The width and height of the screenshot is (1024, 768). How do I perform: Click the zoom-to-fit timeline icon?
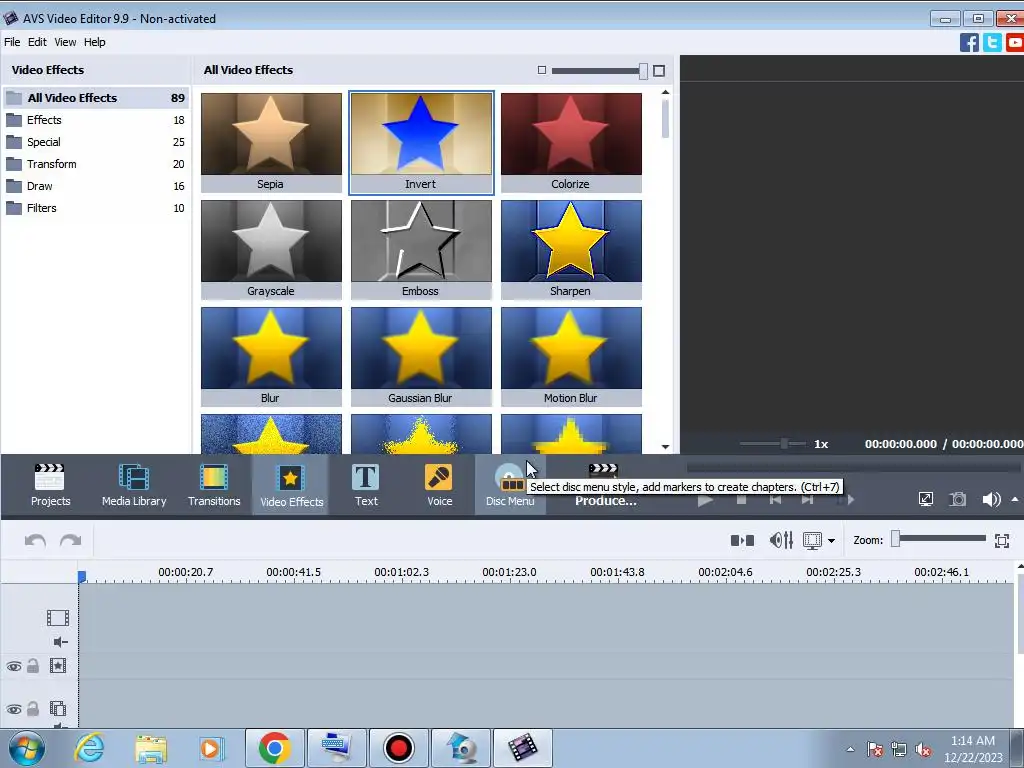[1002, 541]
